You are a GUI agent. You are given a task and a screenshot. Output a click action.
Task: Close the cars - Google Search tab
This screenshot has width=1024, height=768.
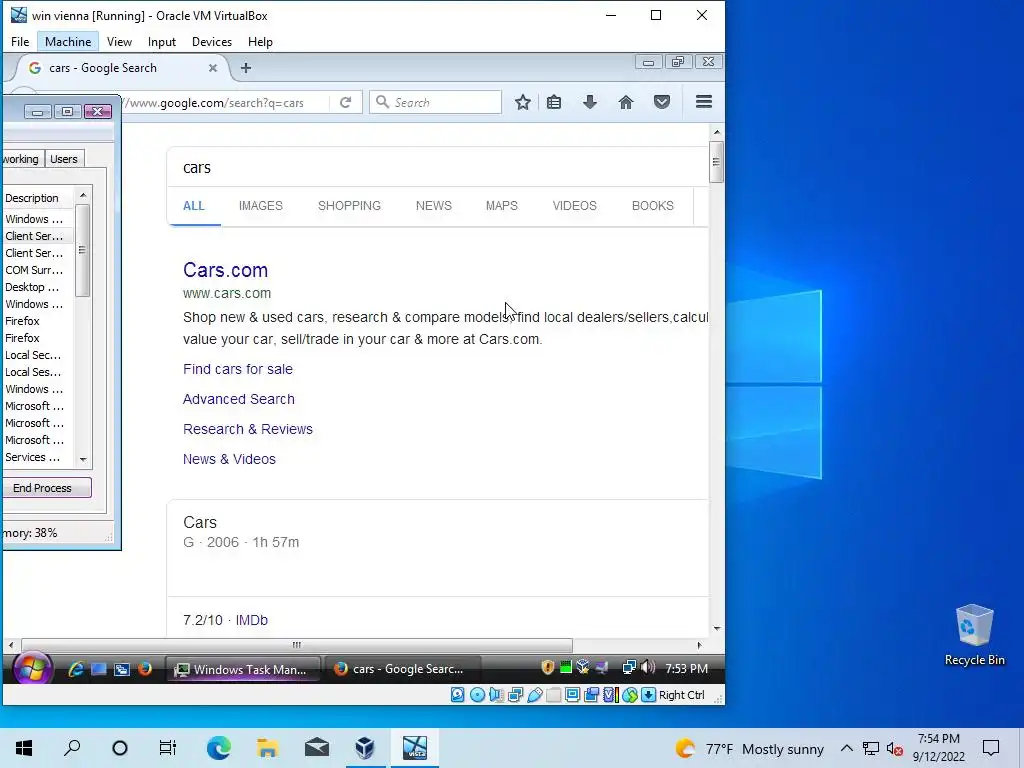pyautogui.click(x=212, y=68)
